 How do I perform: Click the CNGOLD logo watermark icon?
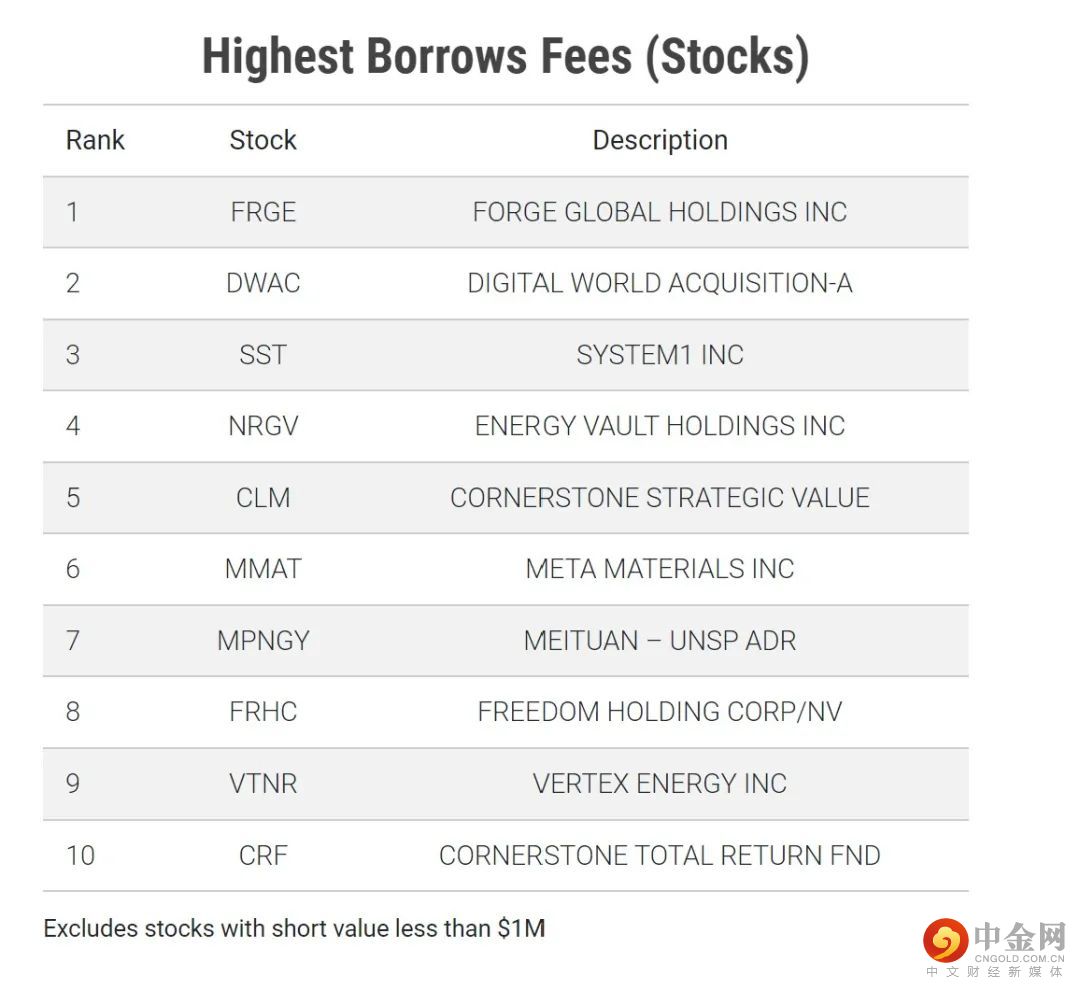pos(945,940)
